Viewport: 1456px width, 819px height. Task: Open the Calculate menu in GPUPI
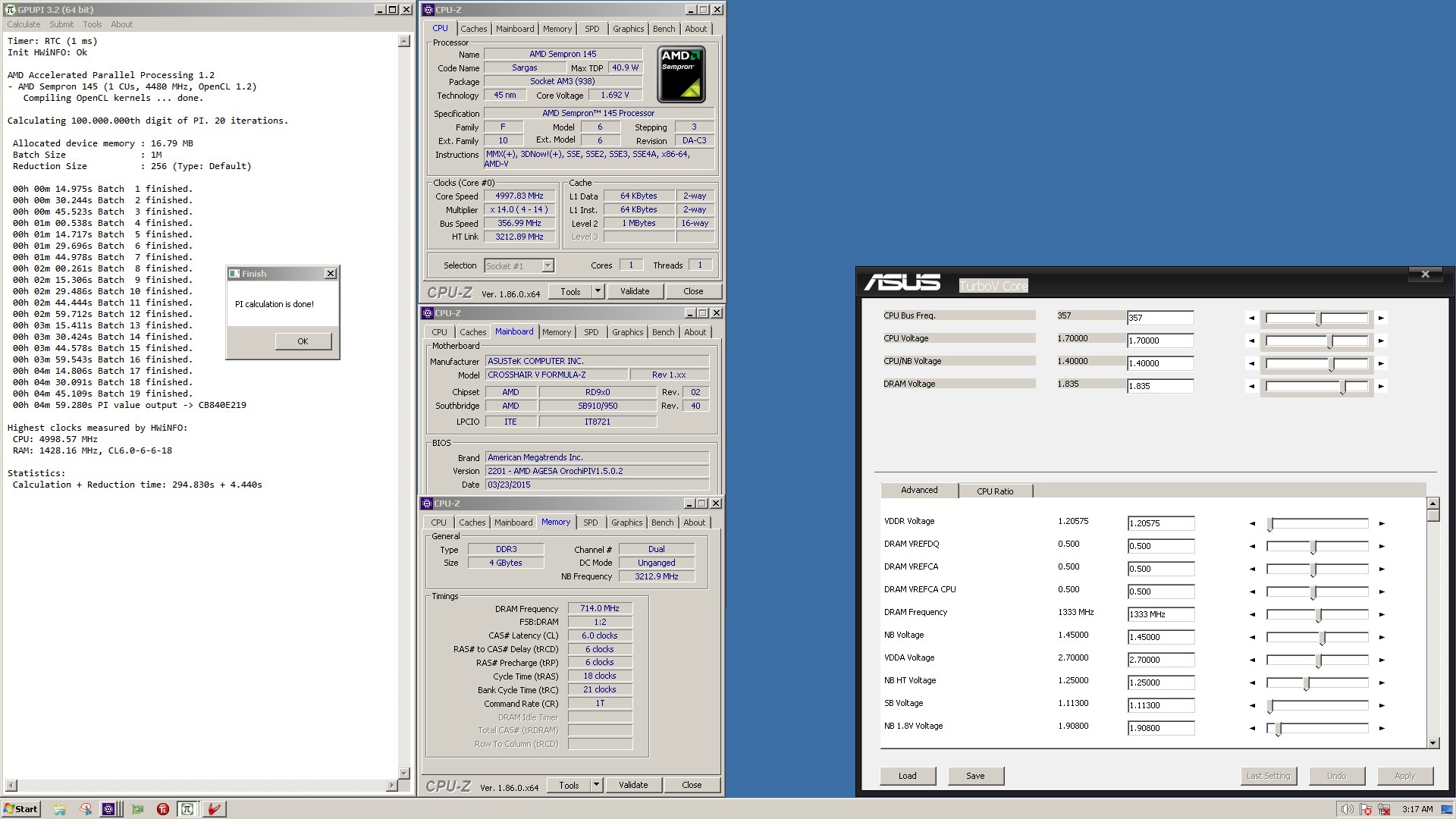pos(24,24)
